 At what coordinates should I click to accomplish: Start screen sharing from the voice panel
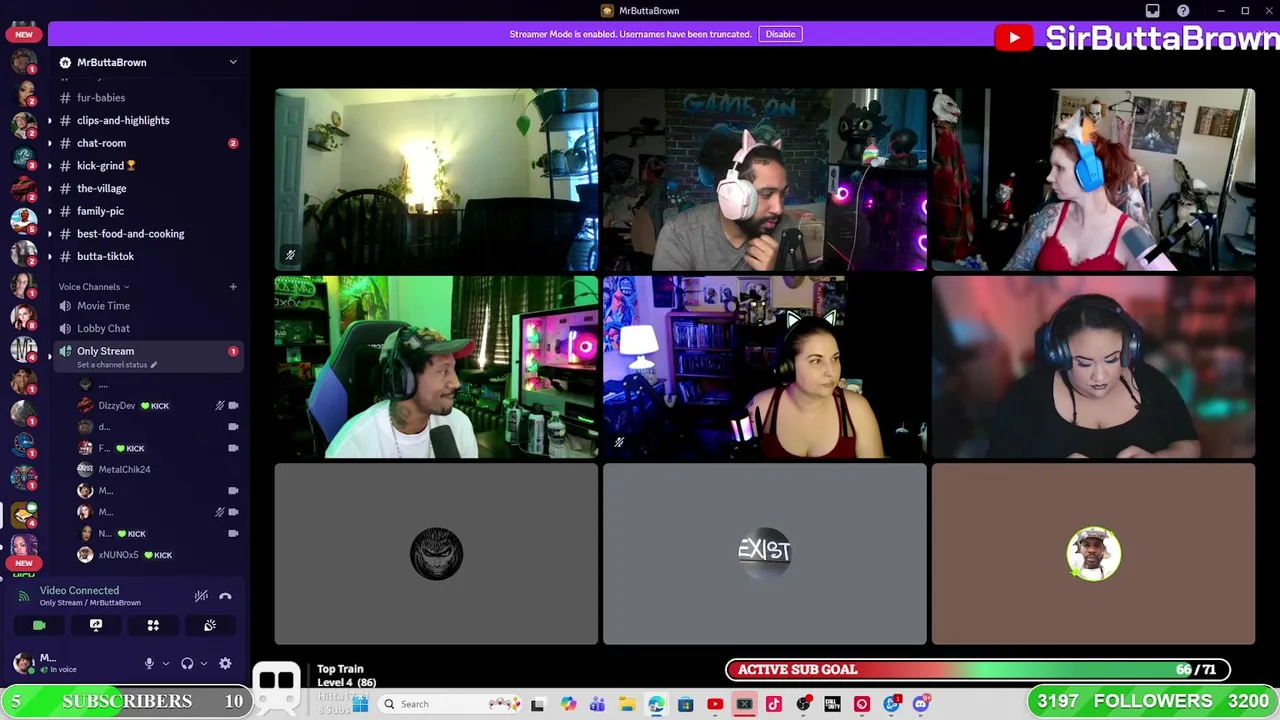coord(96,625)
